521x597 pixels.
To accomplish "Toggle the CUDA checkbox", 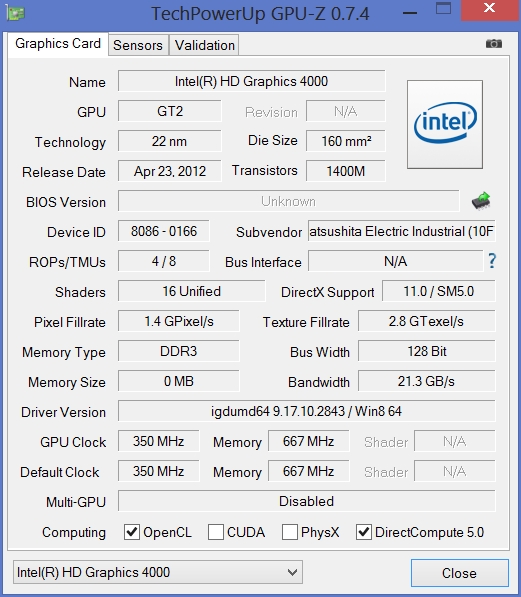I will tap(216, 532).
